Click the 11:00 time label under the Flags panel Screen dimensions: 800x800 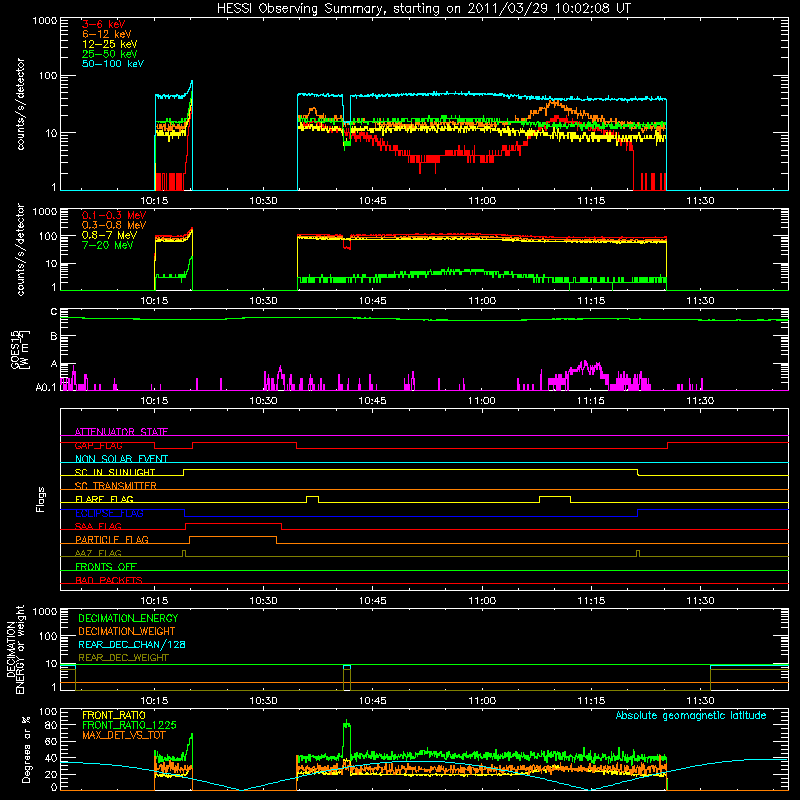pos(482,601)
